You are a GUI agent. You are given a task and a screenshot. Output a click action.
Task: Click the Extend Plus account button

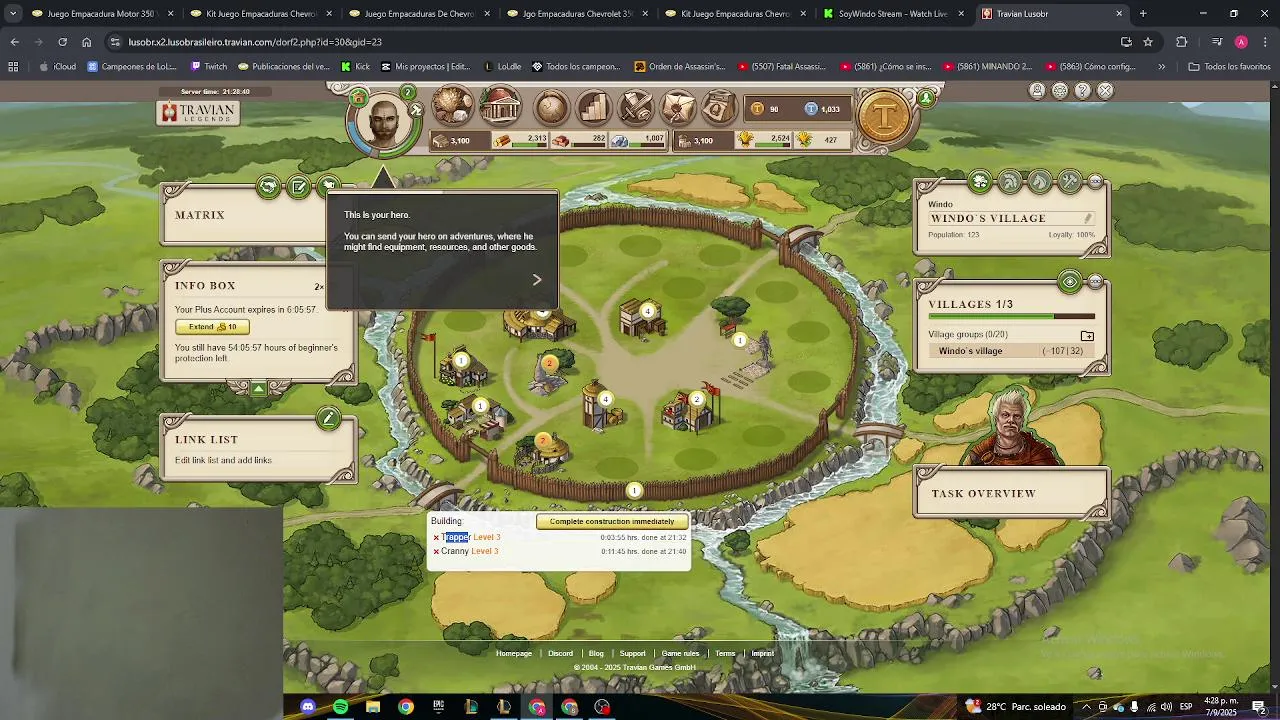point(212,327)
